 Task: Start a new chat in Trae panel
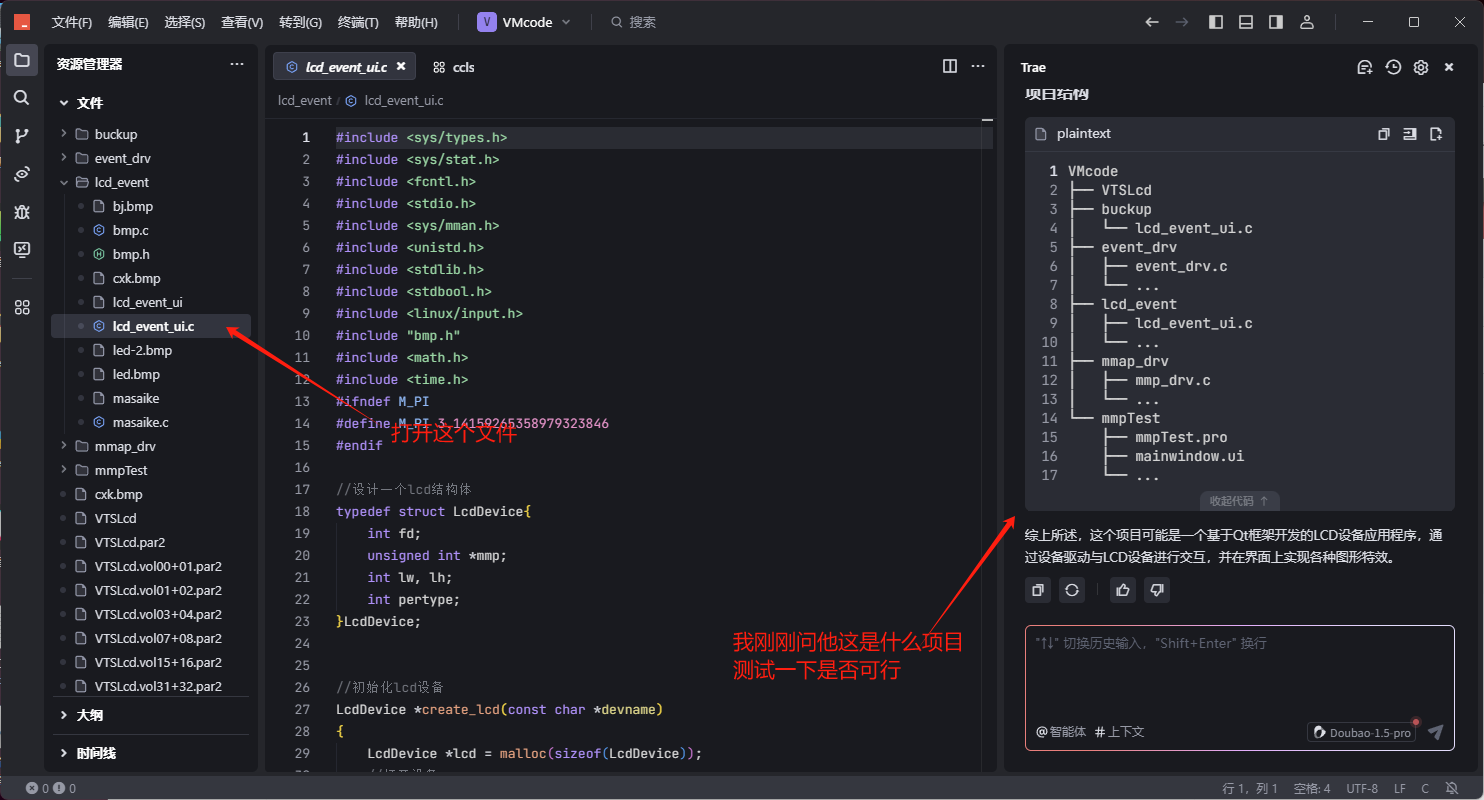1365,67
